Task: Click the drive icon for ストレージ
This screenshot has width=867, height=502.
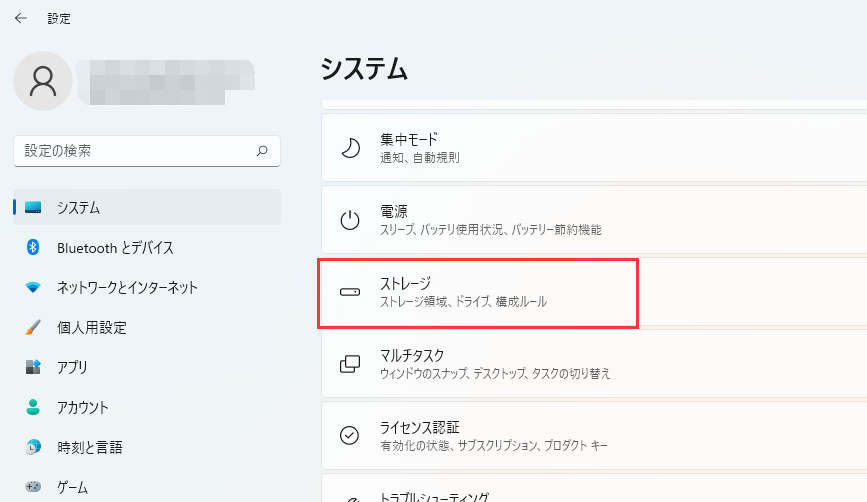Action: tap(350, 292)
